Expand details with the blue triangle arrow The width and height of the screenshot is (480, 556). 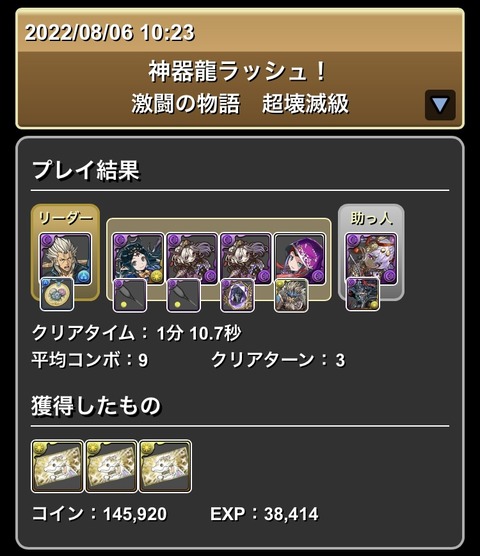coord(440,105)
